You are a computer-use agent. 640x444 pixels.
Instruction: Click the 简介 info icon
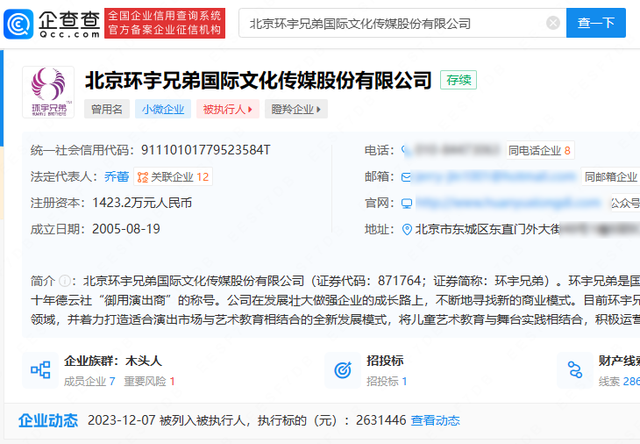point(64,281)
